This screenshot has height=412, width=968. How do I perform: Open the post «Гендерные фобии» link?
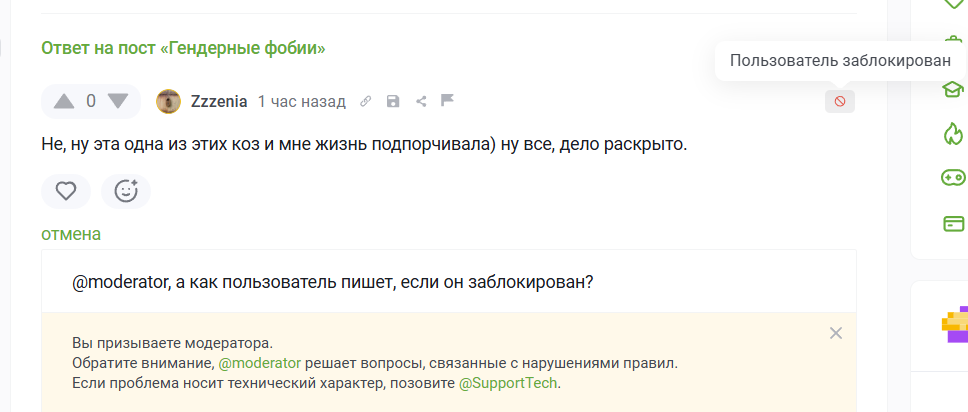click(183, 47)
